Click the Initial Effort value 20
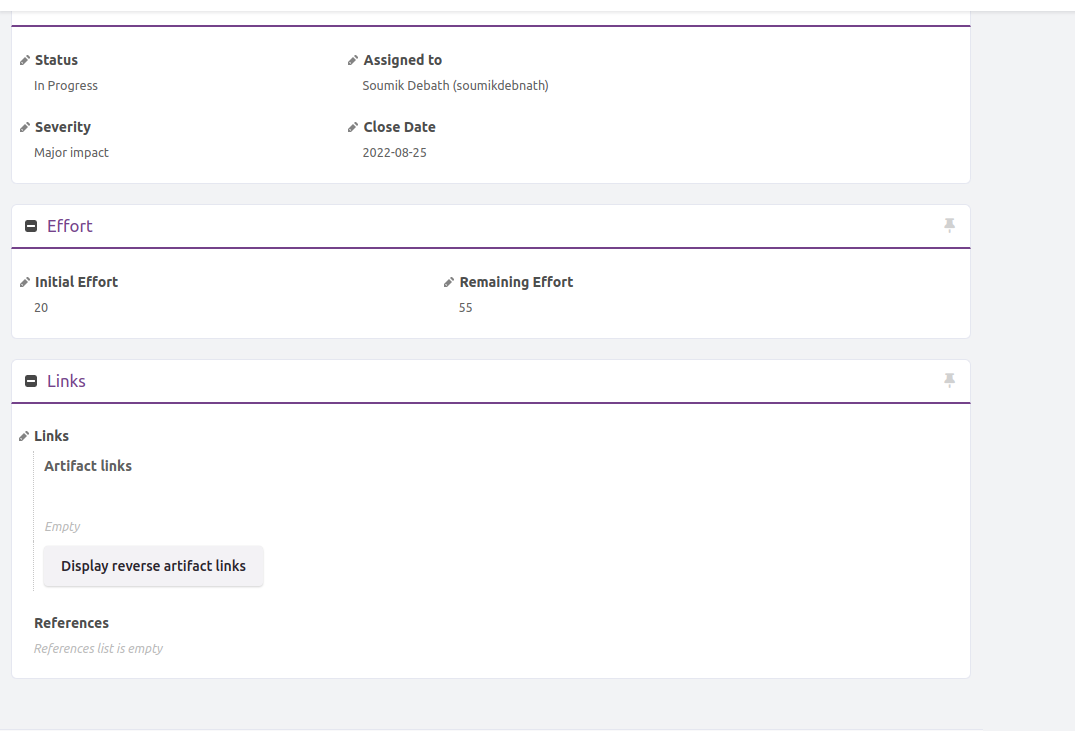The width and height of the screenshot is (1075, 731). coord(41,308)
